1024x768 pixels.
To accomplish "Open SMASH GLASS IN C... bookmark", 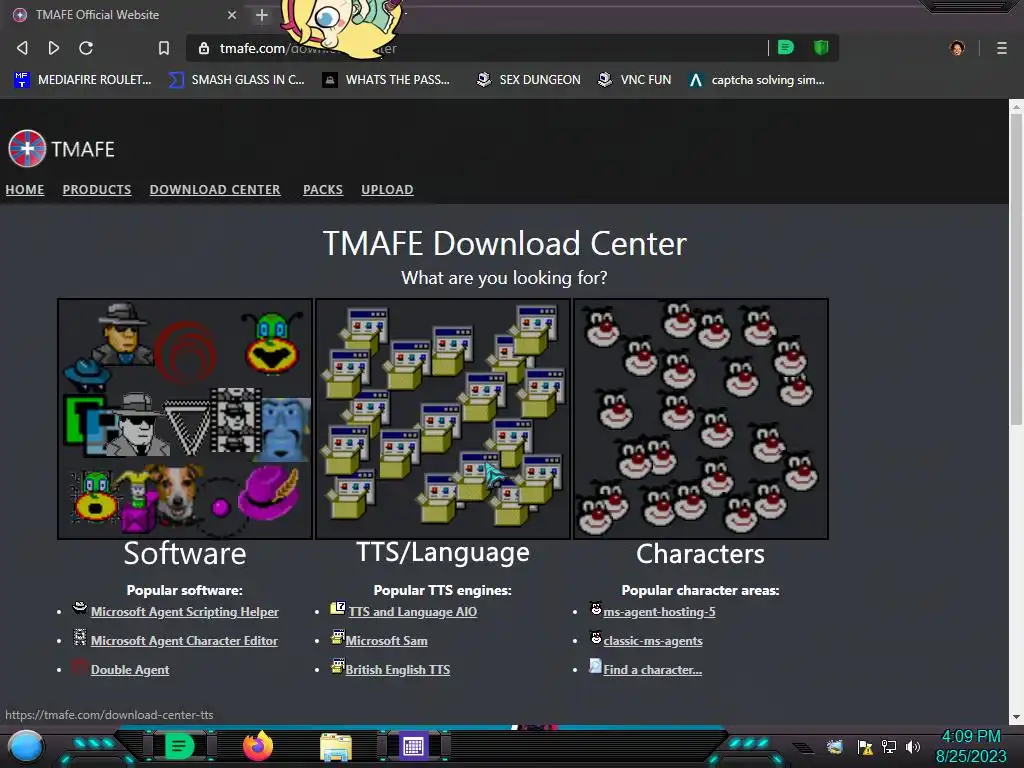I will pos(236,80).
